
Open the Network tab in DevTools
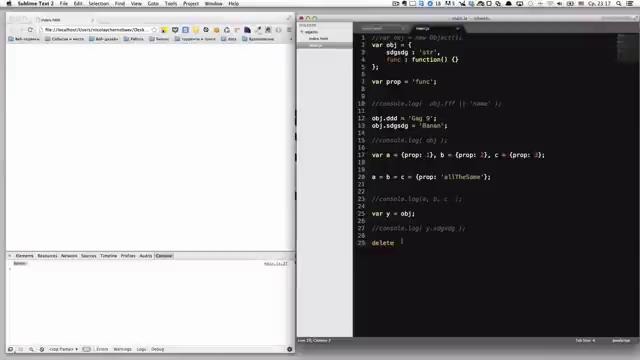(69, 256)
